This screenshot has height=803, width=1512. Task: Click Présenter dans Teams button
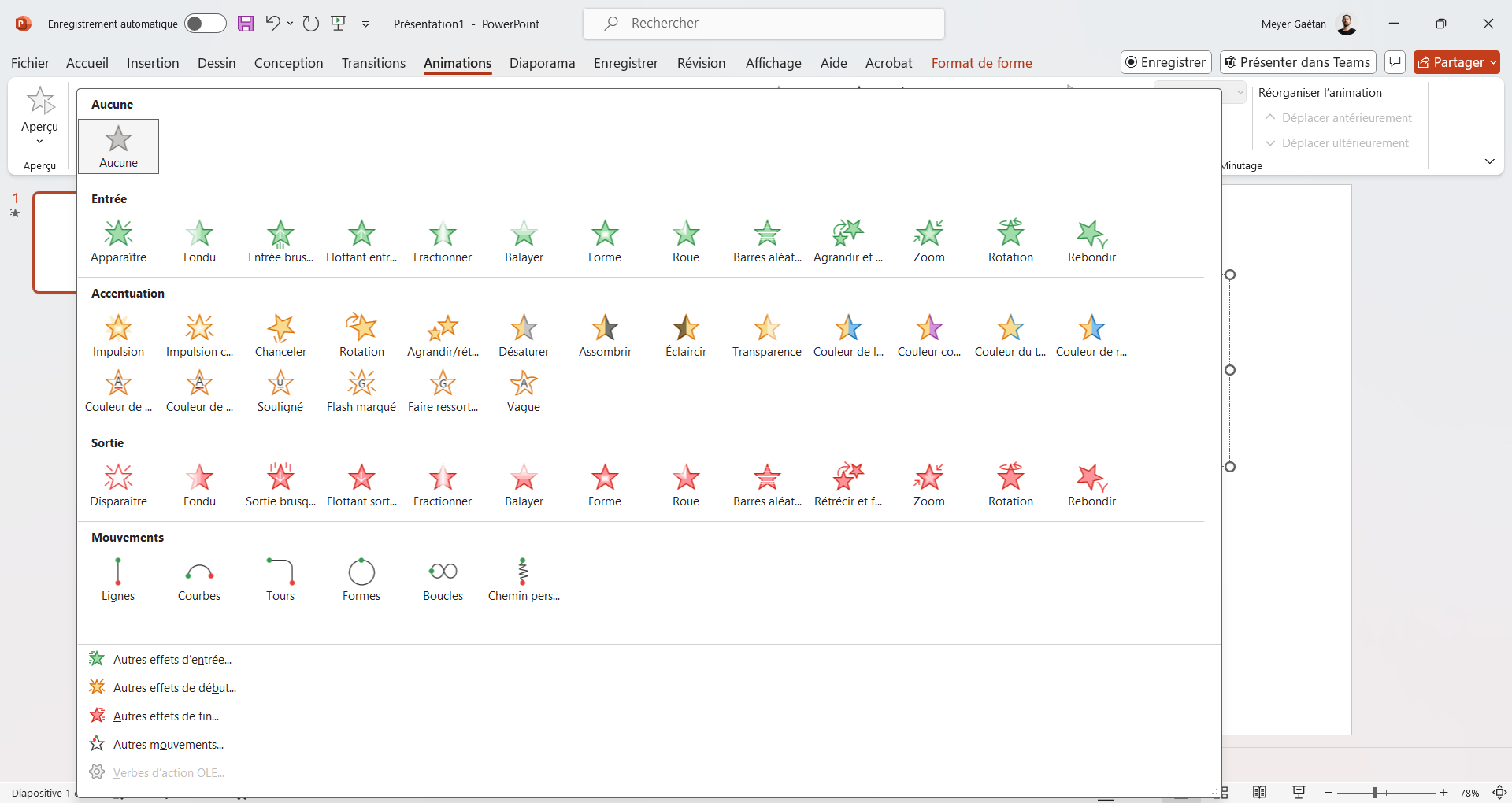tap(1298, 62)
